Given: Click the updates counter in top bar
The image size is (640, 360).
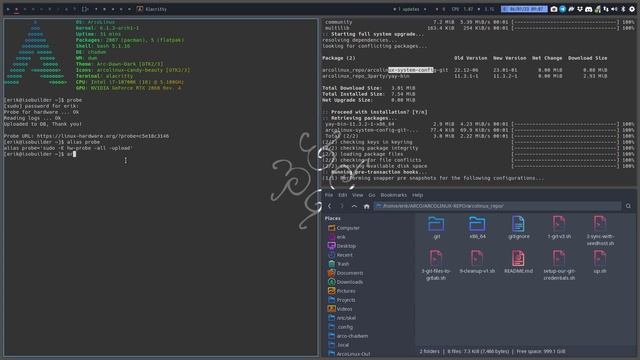Looking at the screenshot, I should [409, 9].
